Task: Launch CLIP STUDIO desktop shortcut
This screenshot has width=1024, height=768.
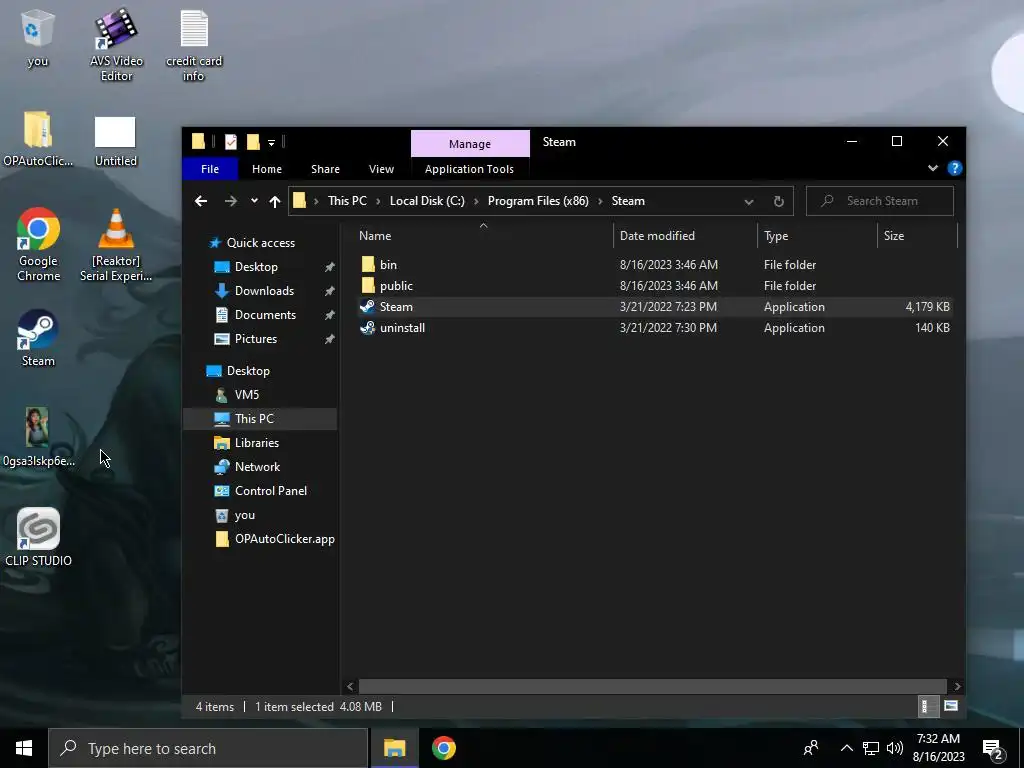Action: (38, 537)
